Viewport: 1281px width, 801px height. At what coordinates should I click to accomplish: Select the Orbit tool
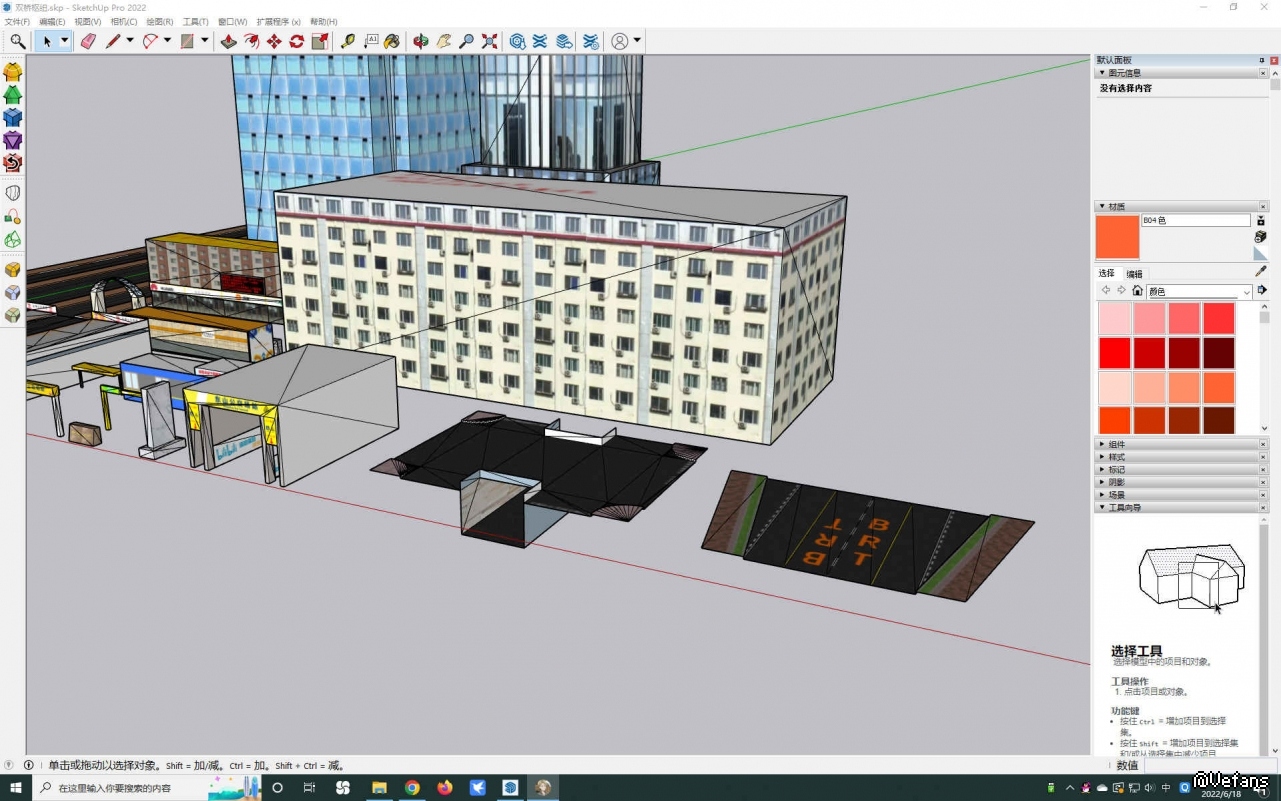pos(421,41)
